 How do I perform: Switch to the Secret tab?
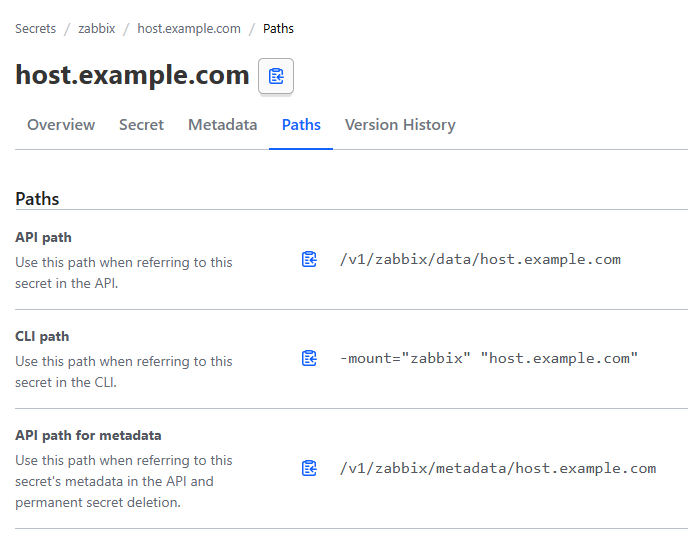click(141, 125)
